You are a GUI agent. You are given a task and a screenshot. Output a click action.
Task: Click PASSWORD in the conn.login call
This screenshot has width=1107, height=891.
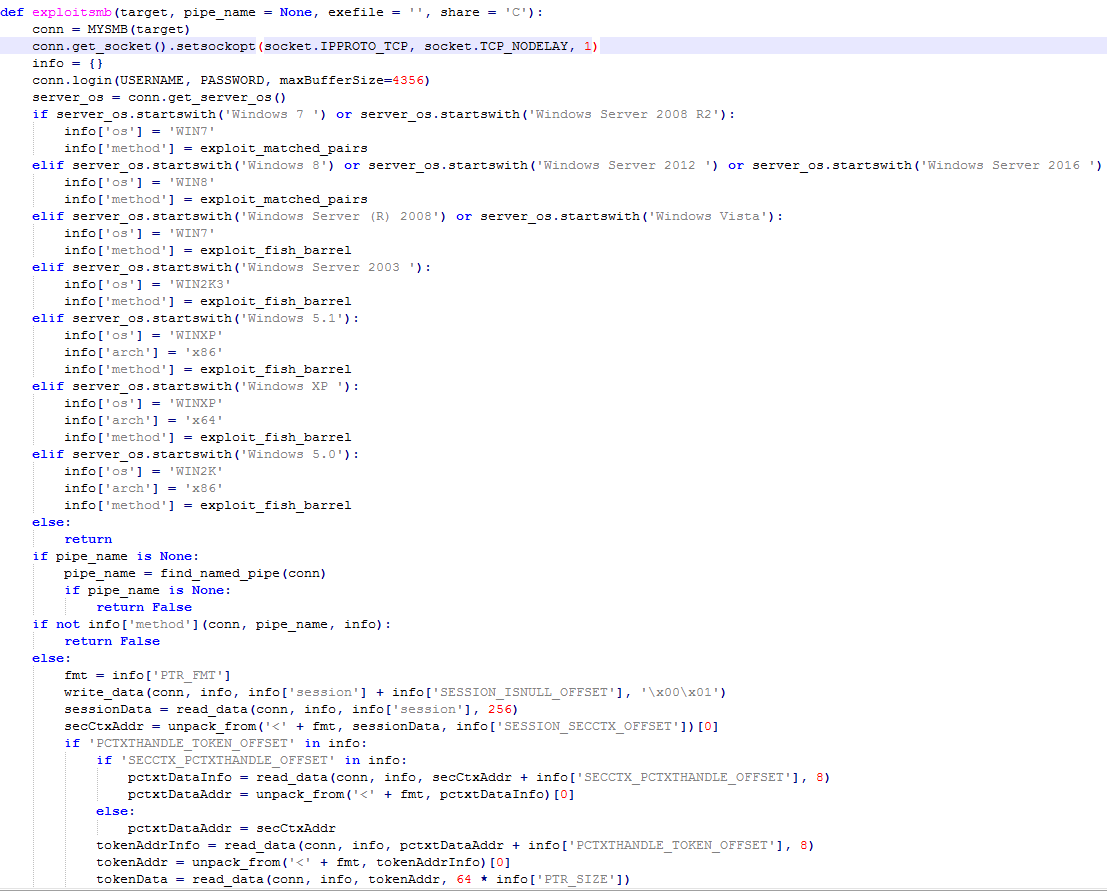tap(232, 80)
